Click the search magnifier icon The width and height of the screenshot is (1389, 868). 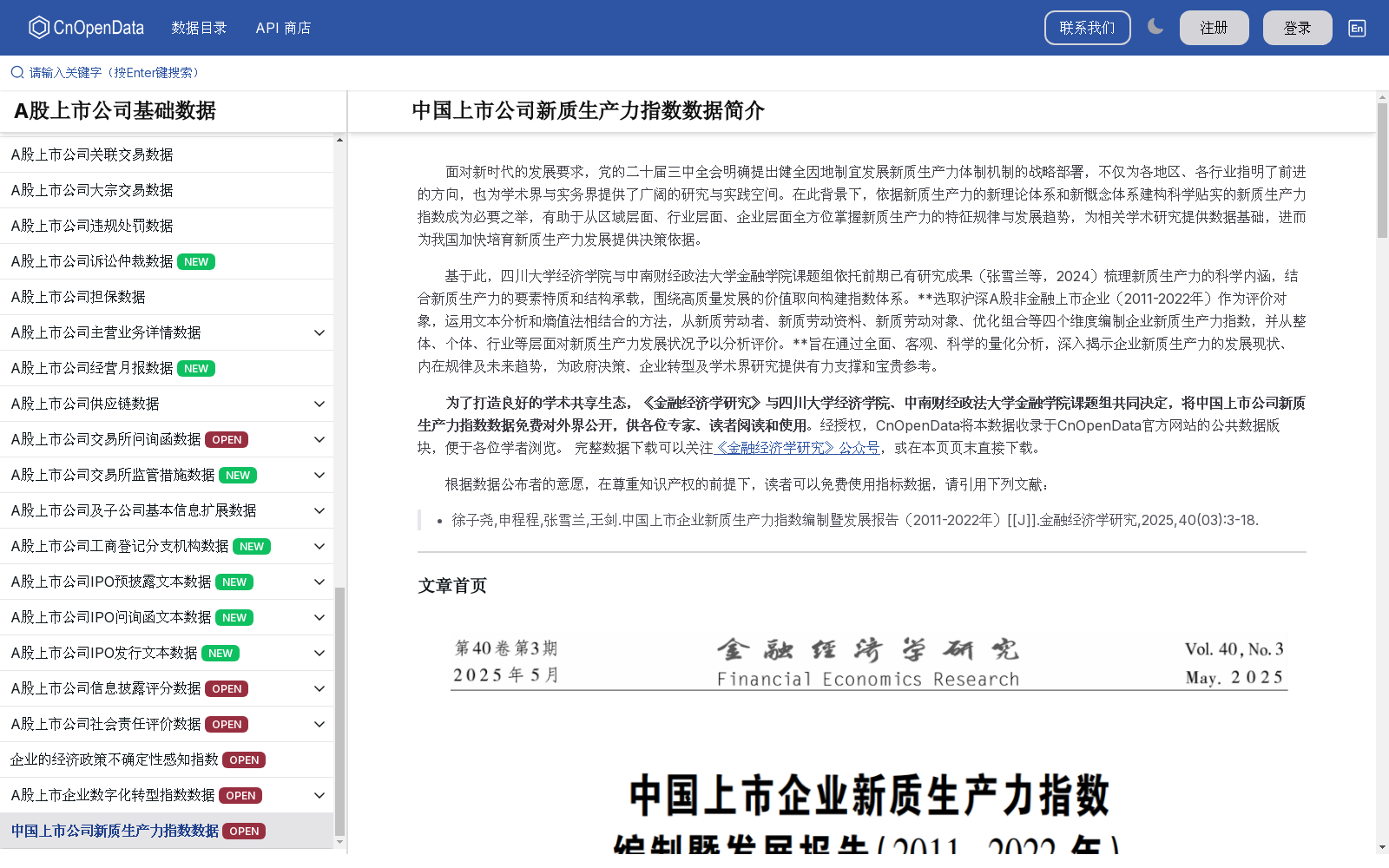(16, 72)
